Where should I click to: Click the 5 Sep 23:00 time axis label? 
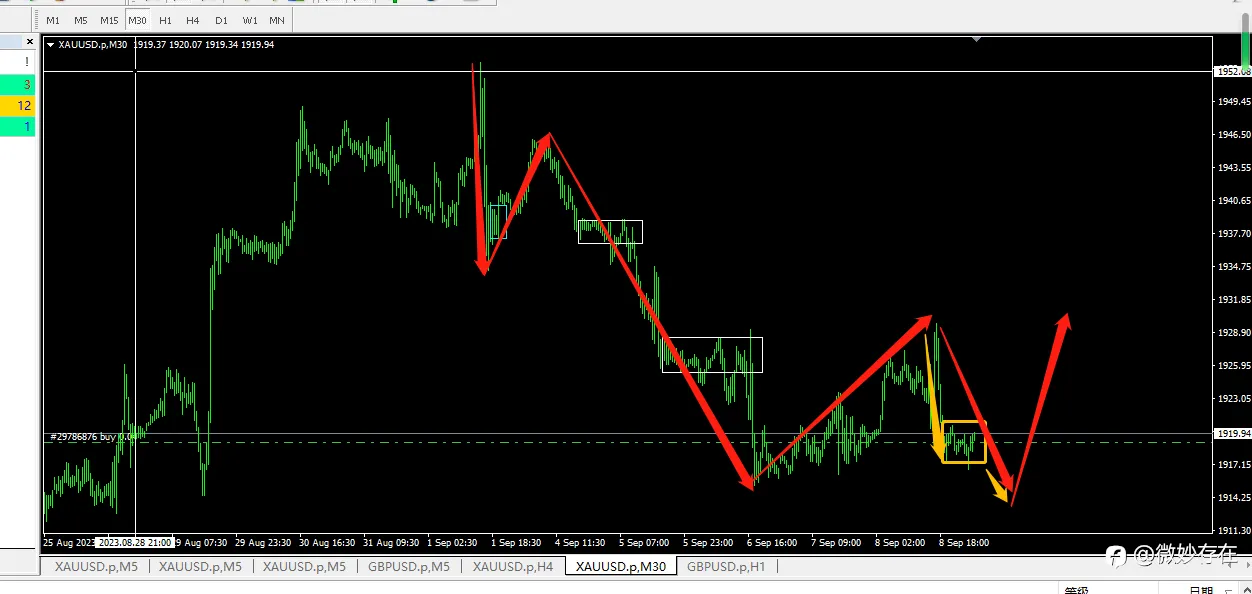coord(709,543)
